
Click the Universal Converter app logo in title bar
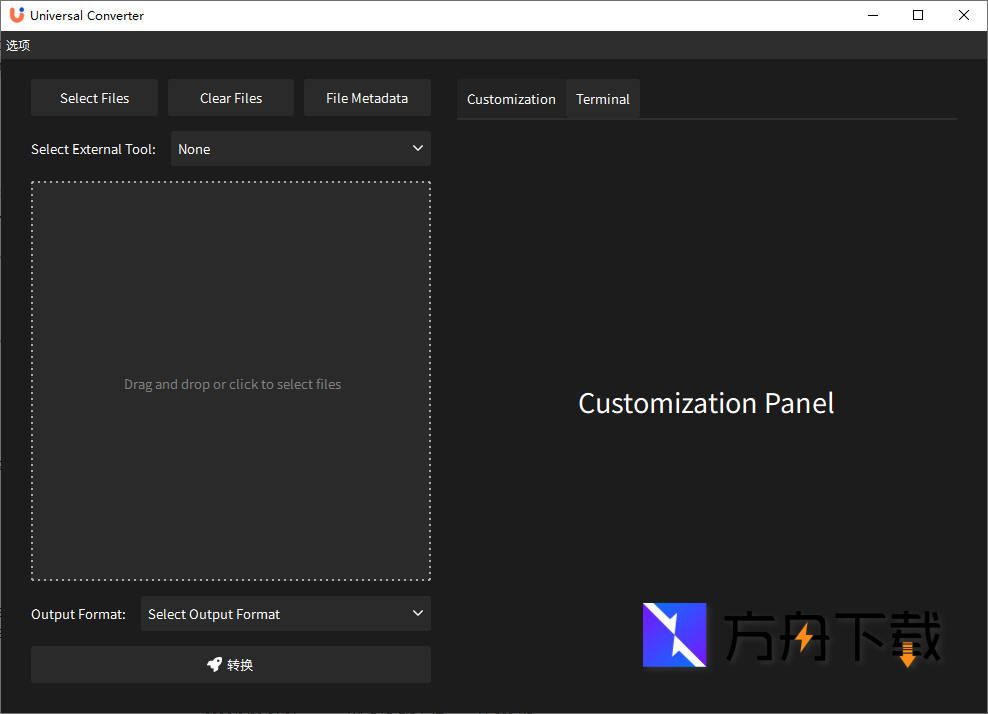click(16, 15)
